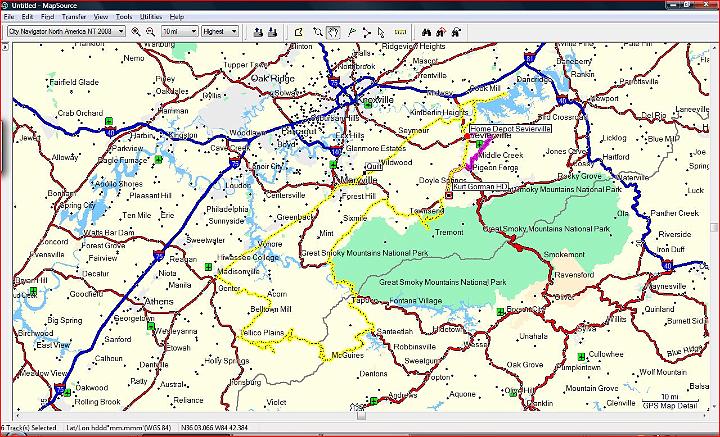The width and height of the screenshot is (720, 437).
Task: Open the Tools menu
Action: coord(124,17)
